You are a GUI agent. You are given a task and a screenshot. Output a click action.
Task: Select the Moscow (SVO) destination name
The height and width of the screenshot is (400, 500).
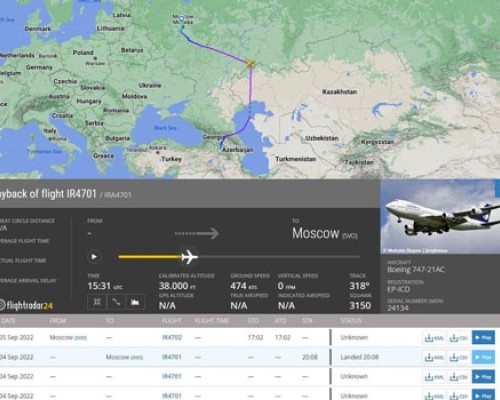point(325,233)
